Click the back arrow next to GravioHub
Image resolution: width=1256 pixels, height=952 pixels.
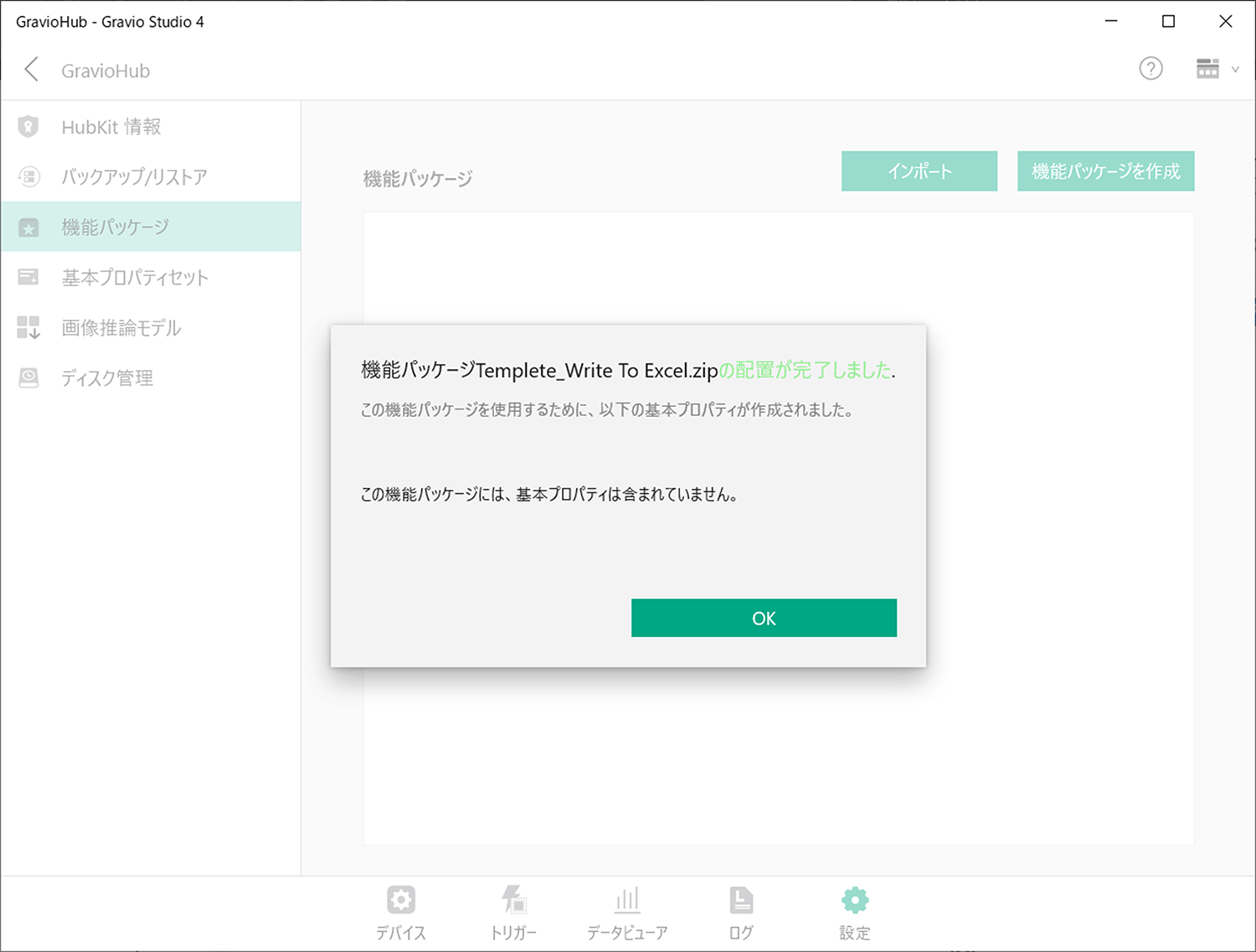[32, 69]
